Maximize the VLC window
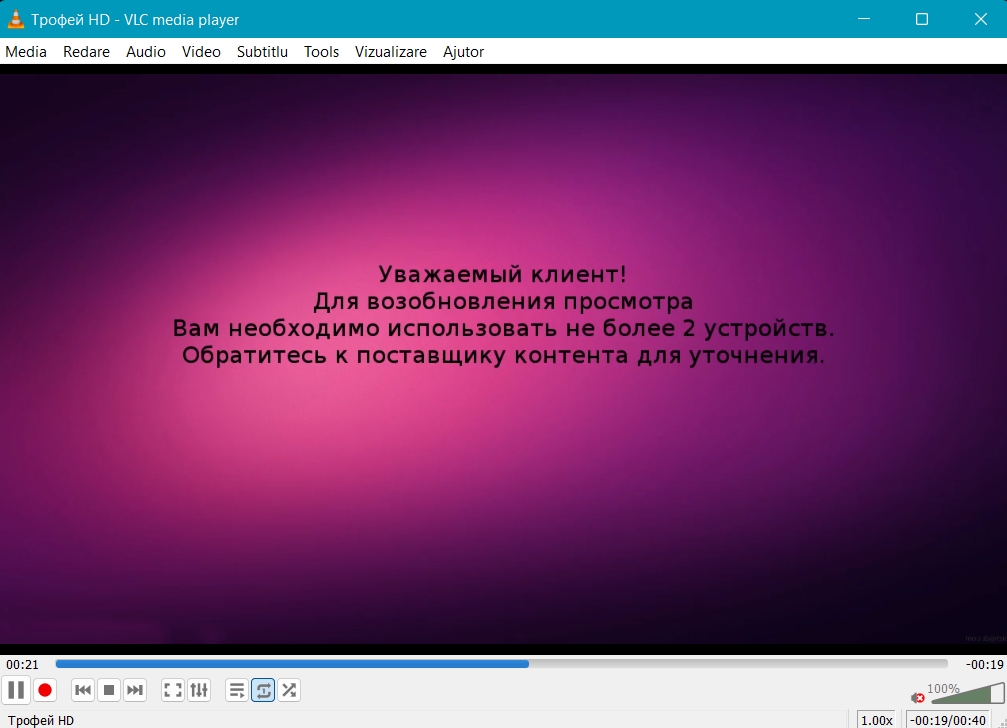This screenshot has width=1007, height=728. click(x=922, y=19)
